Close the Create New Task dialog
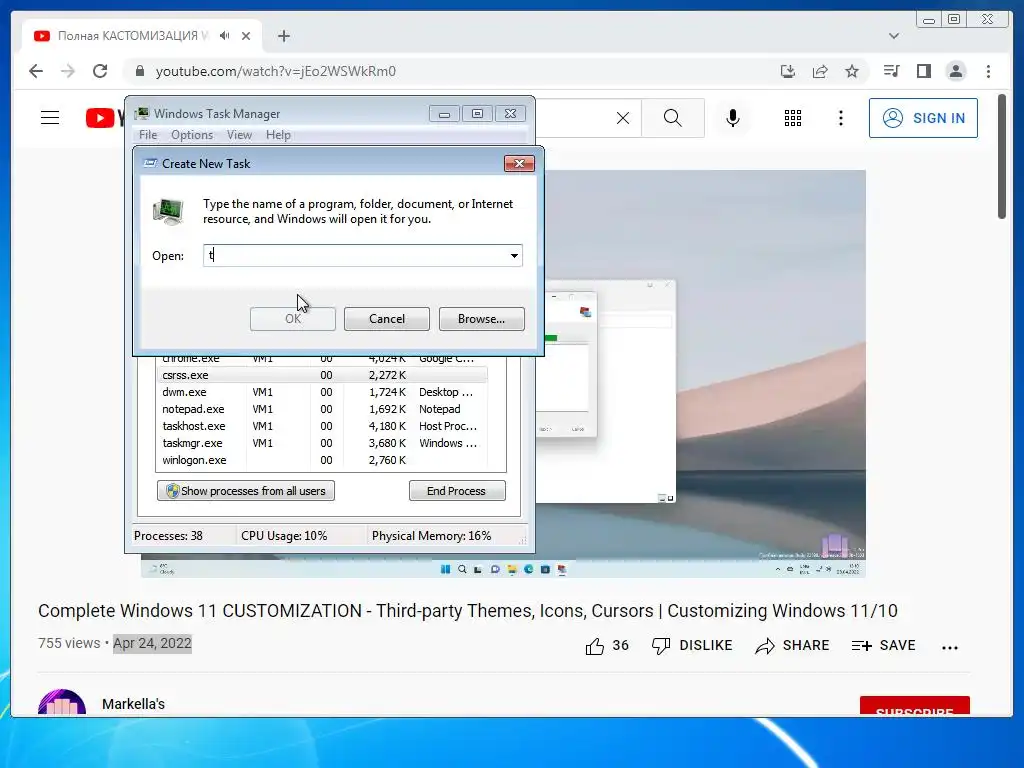Image resolution: width=1024 pixels, height=768 pixels. tap(519, 163)
